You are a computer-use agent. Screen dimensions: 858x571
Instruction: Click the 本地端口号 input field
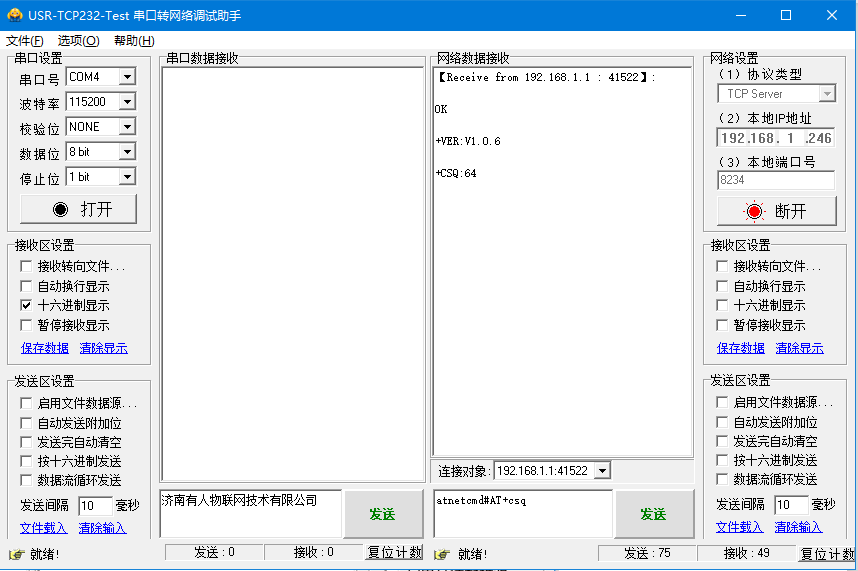[x=775, y=180]
